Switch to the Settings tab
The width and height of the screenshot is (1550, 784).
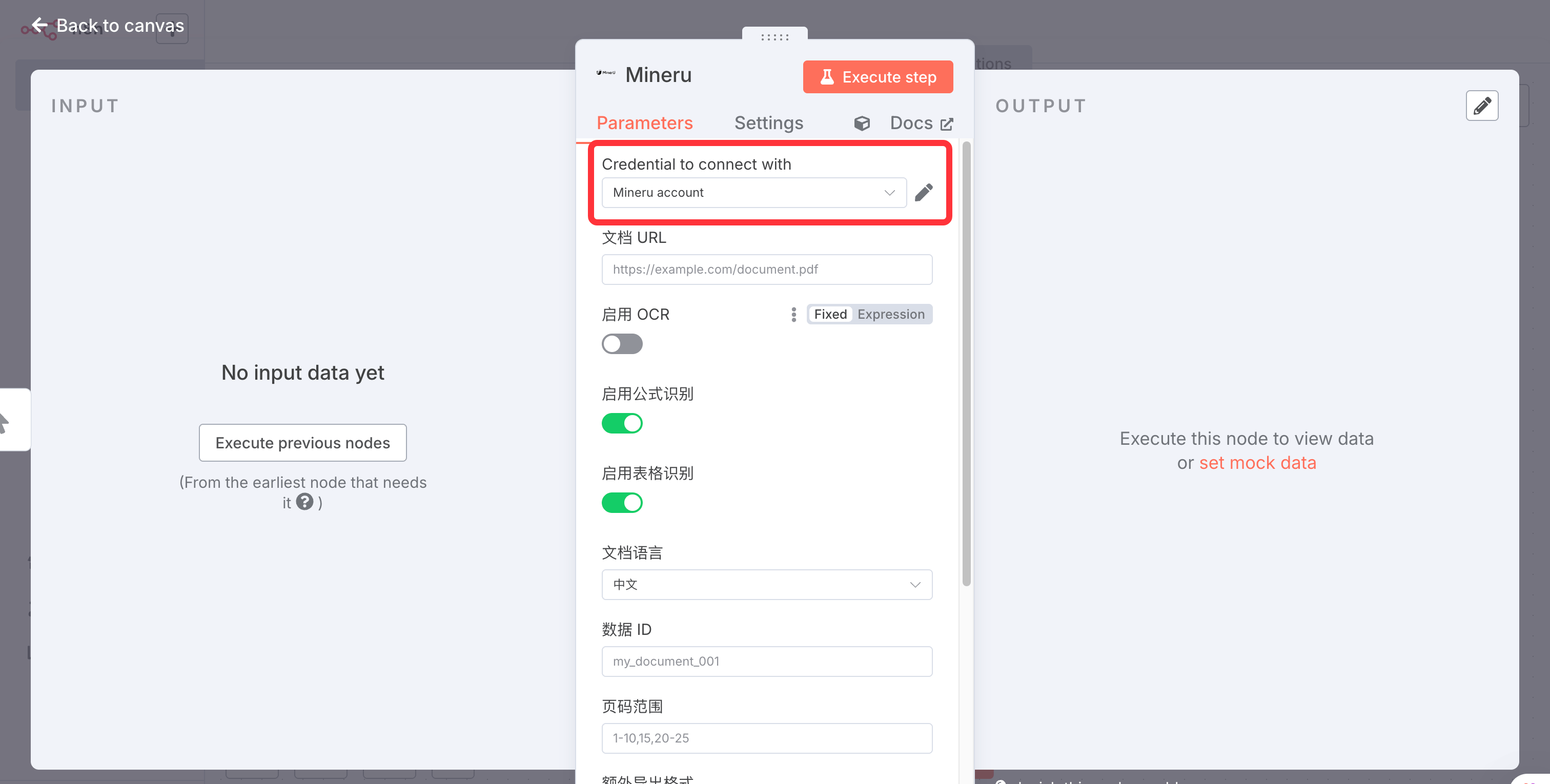click(768, 123)
